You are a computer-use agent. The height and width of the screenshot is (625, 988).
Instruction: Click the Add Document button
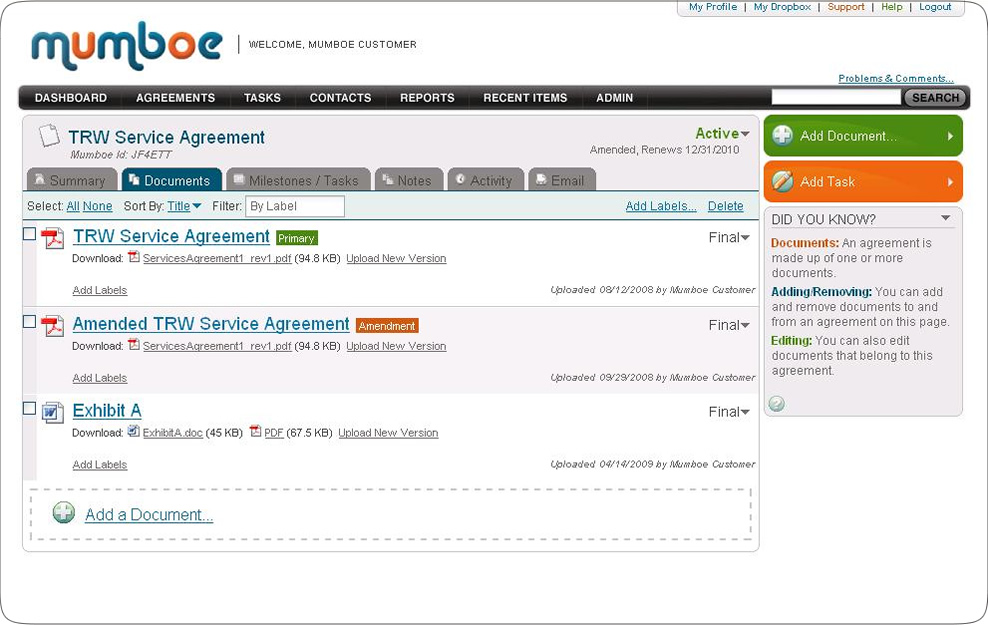point(863,135)
